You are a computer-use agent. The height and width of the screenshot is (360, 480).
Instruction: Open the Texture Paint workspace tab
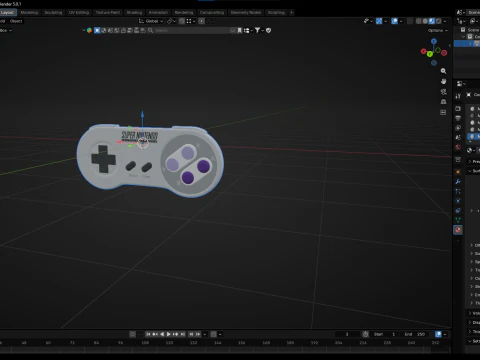coord(108,12)
